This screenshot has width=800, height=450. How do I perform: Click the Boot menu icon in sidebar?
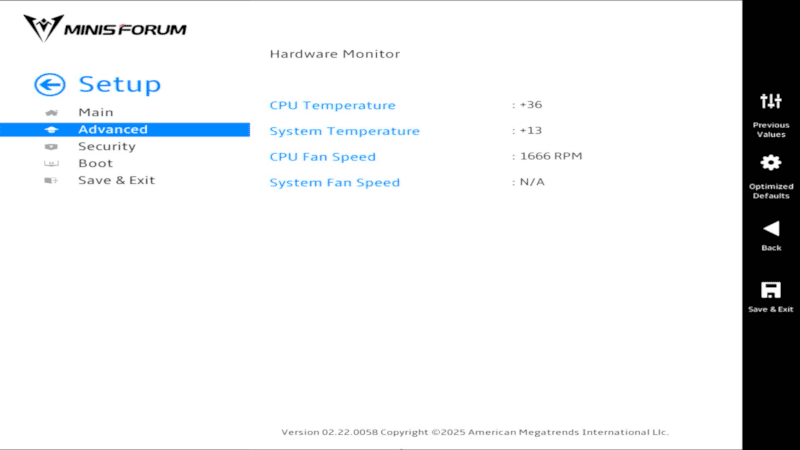click(x=52, y=164)
